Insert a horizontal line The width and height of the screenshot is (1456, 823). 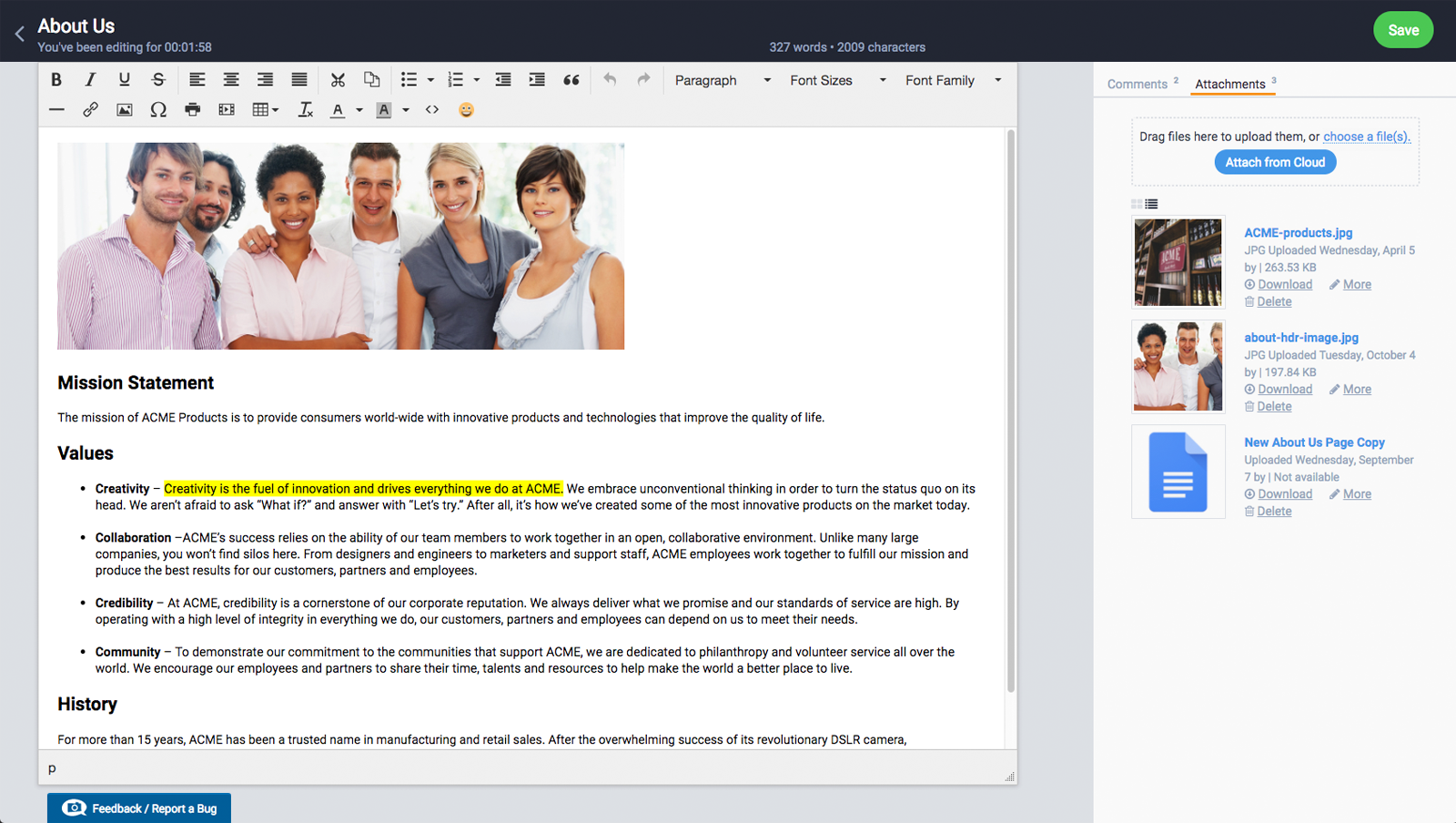click(x=56, y=110)
